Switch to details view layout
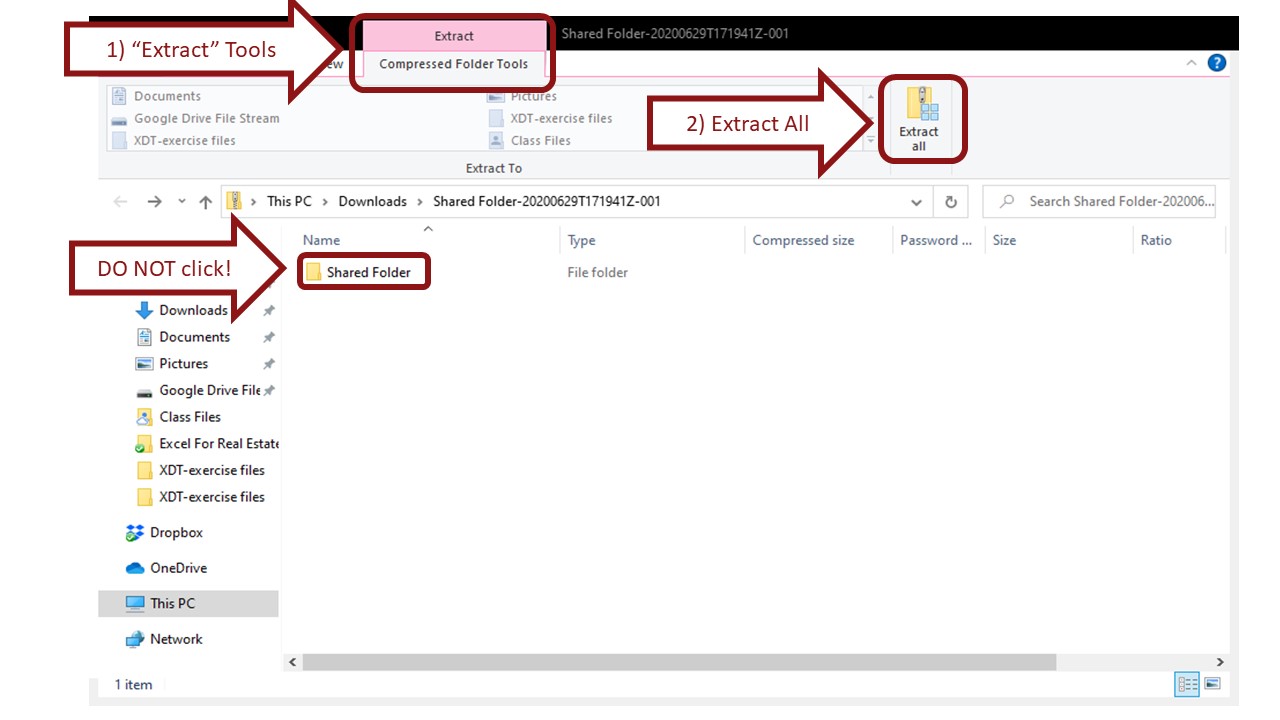 click(1188, 684)
